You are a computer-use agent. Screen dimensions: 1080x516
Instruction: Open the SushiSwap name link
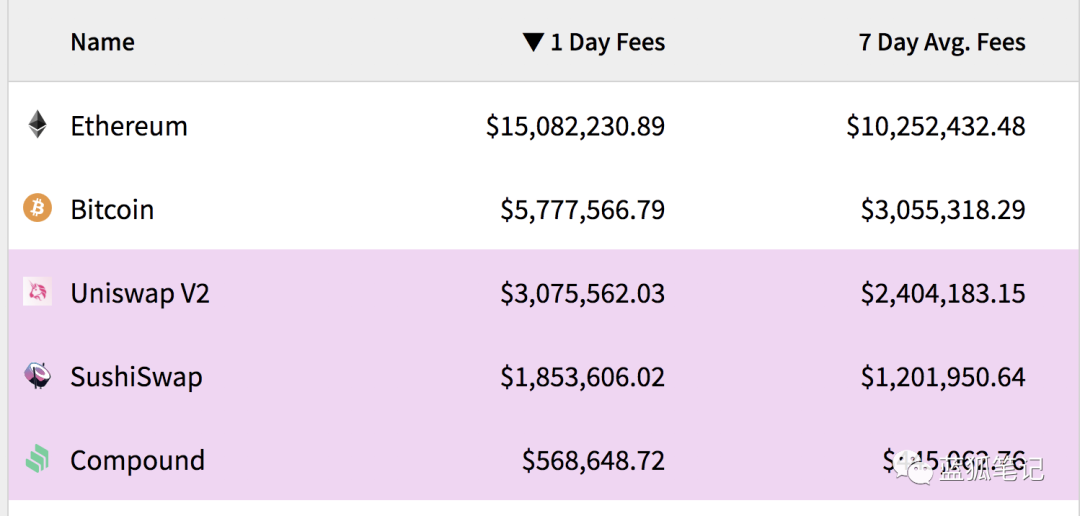pos(136,377)
